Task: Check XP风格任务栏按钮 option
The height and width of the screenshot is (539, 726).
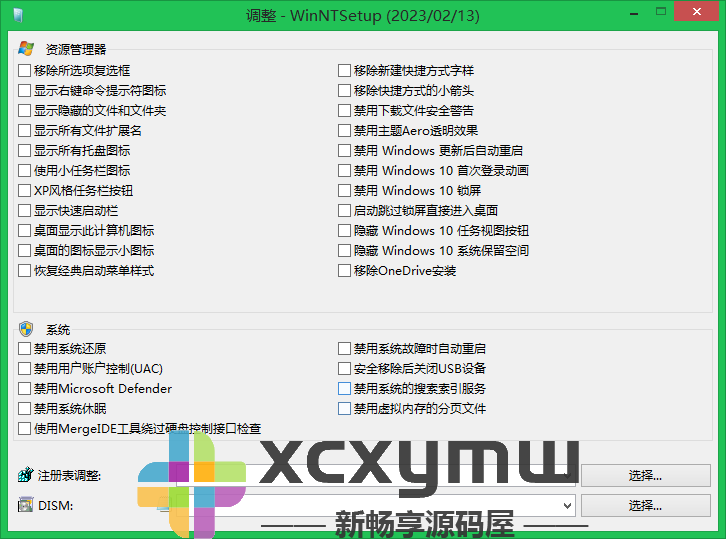Action: coord(24,191)
